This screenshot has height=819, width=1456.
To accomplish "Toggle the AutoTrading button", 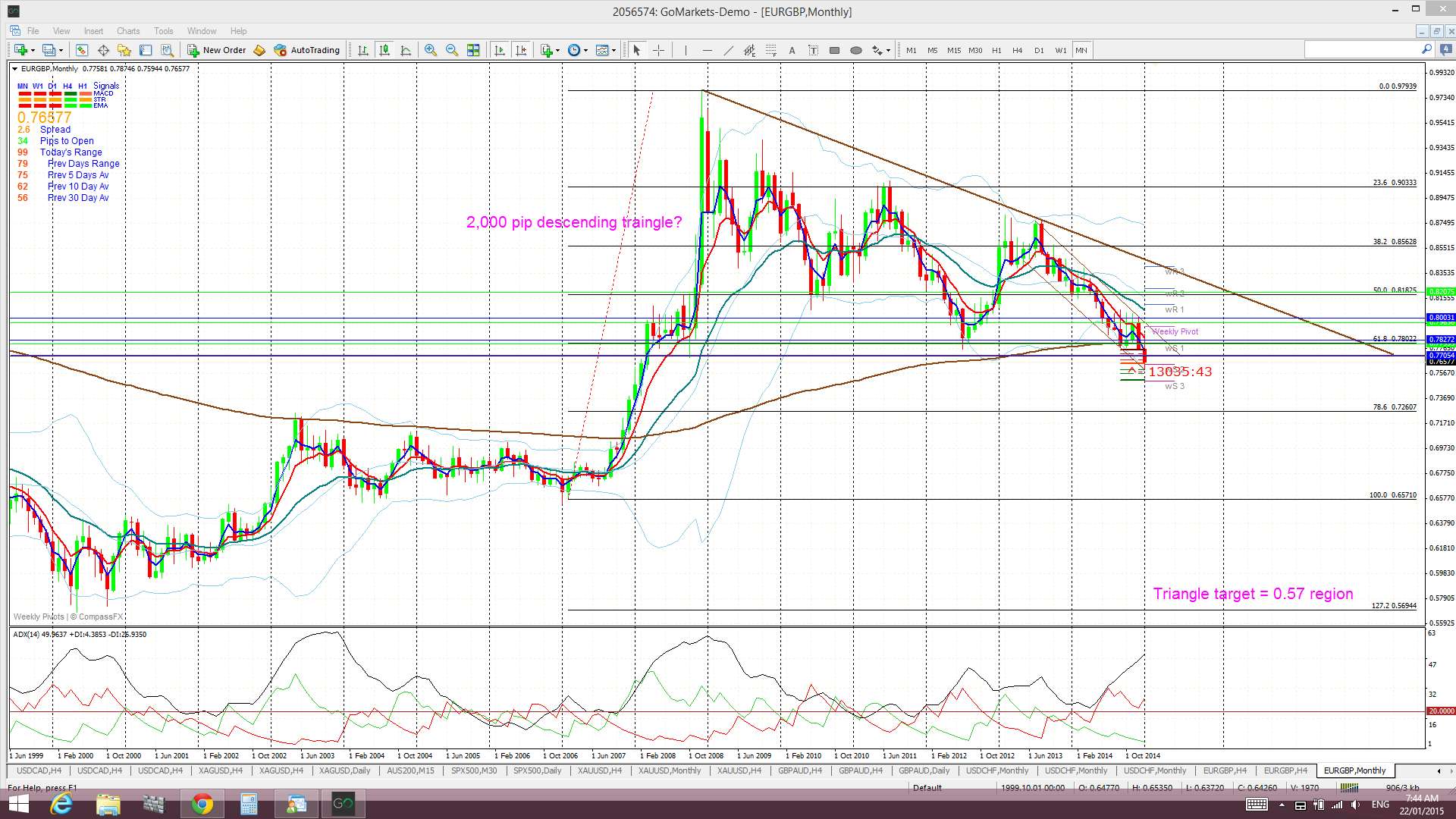I will (x=307, y=50).
